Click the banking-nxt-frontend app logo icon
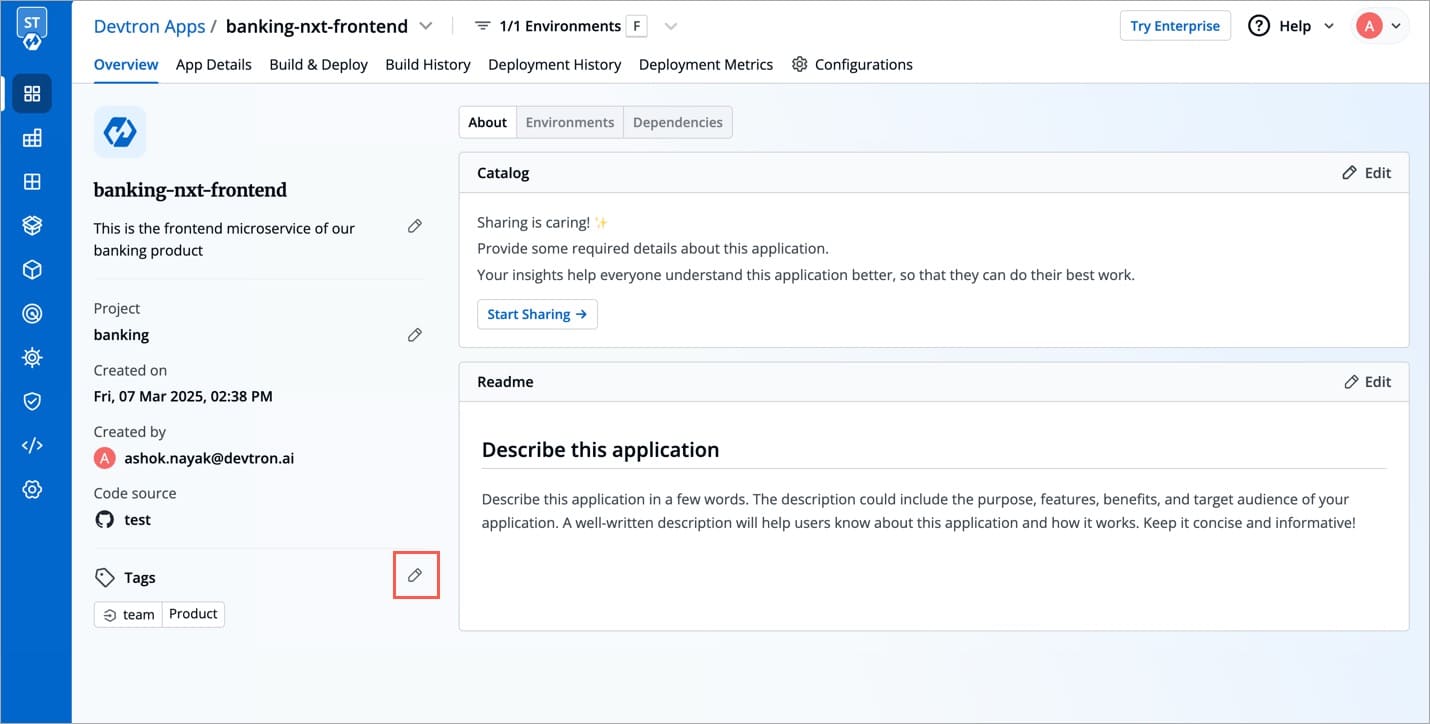Viewport: 1430px width, 724px height. [x=120, y=132]
